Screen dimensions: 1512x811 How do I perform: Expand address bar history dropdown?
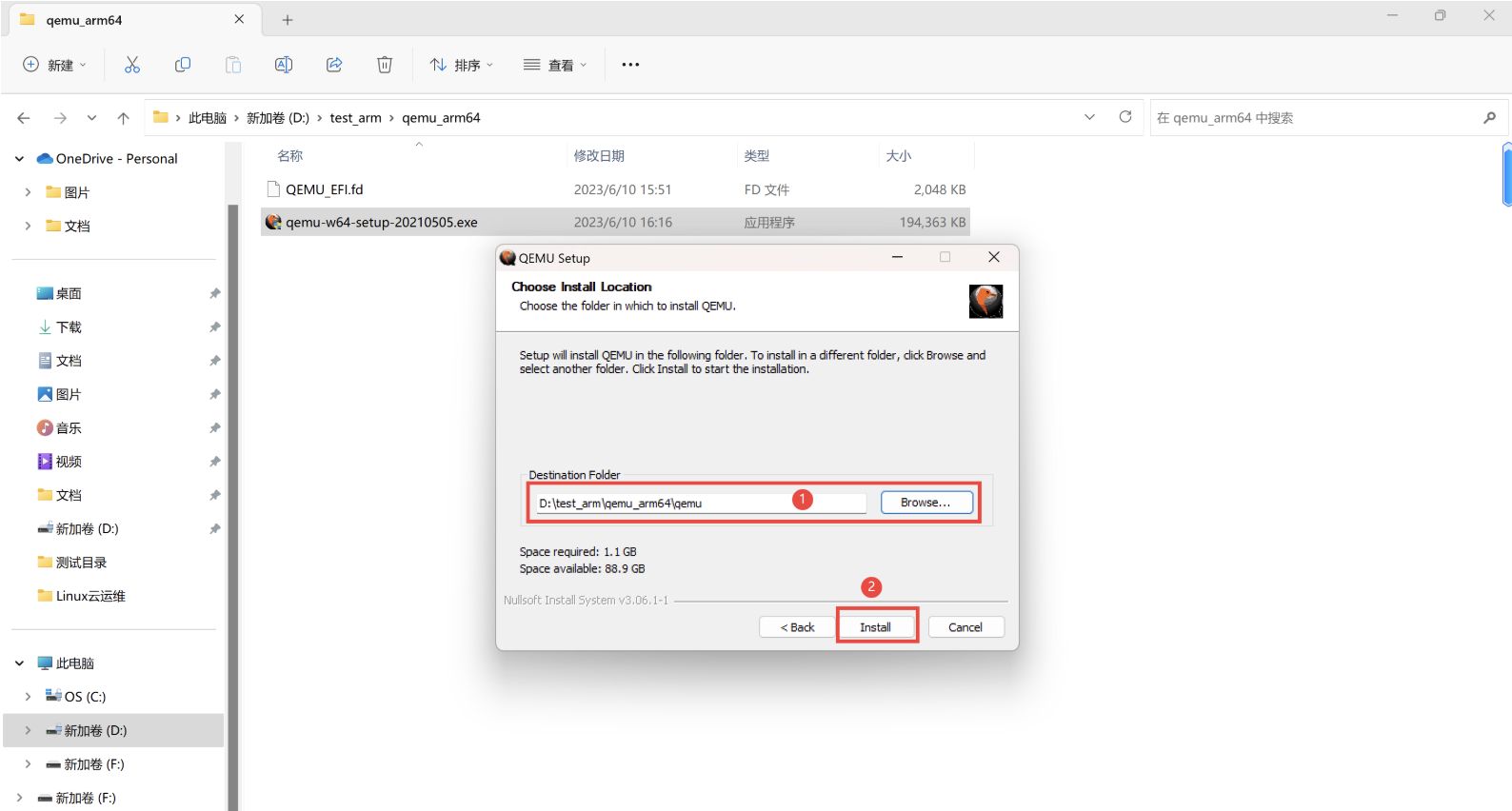pyautogui.click(x=1089, y=117)
